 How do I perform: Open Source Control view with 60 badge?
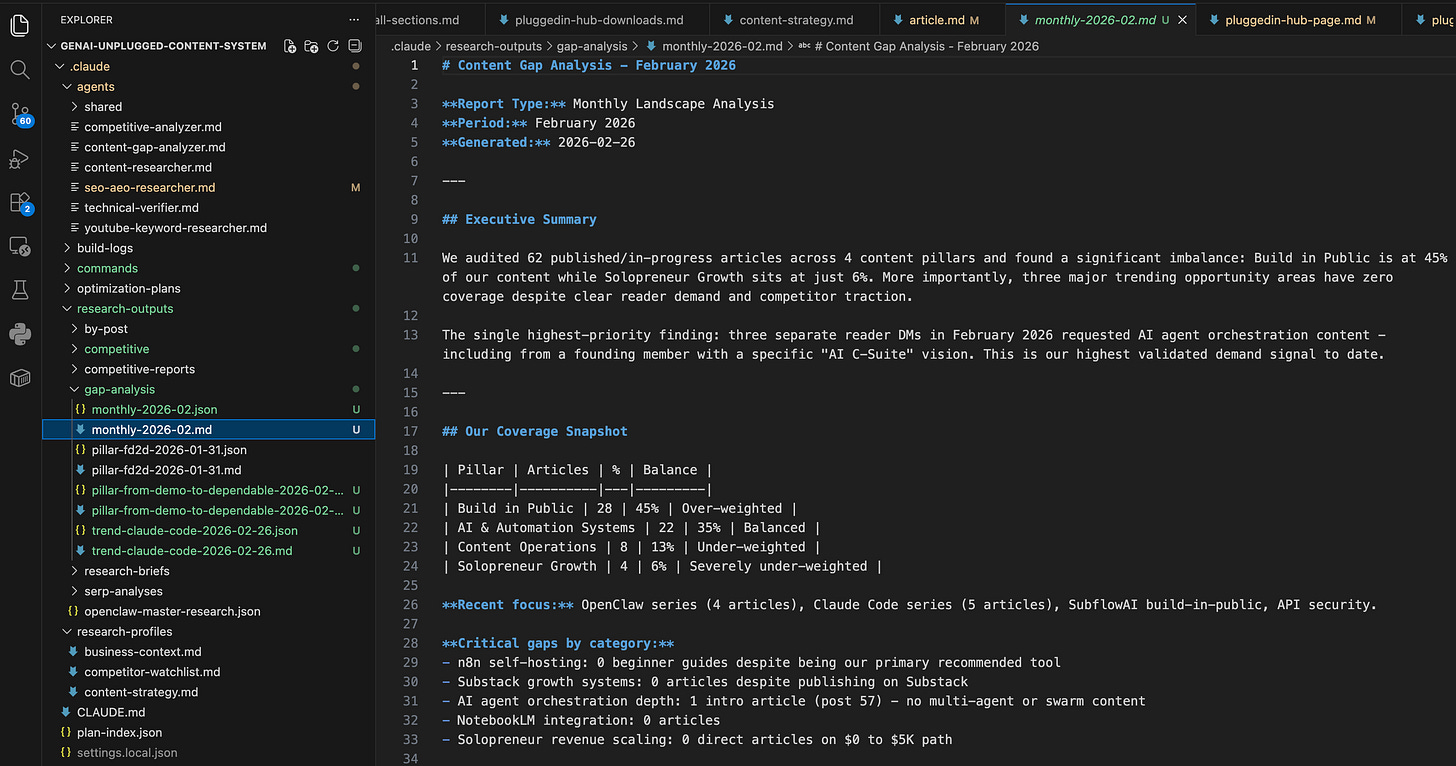(x=20, y=114)
